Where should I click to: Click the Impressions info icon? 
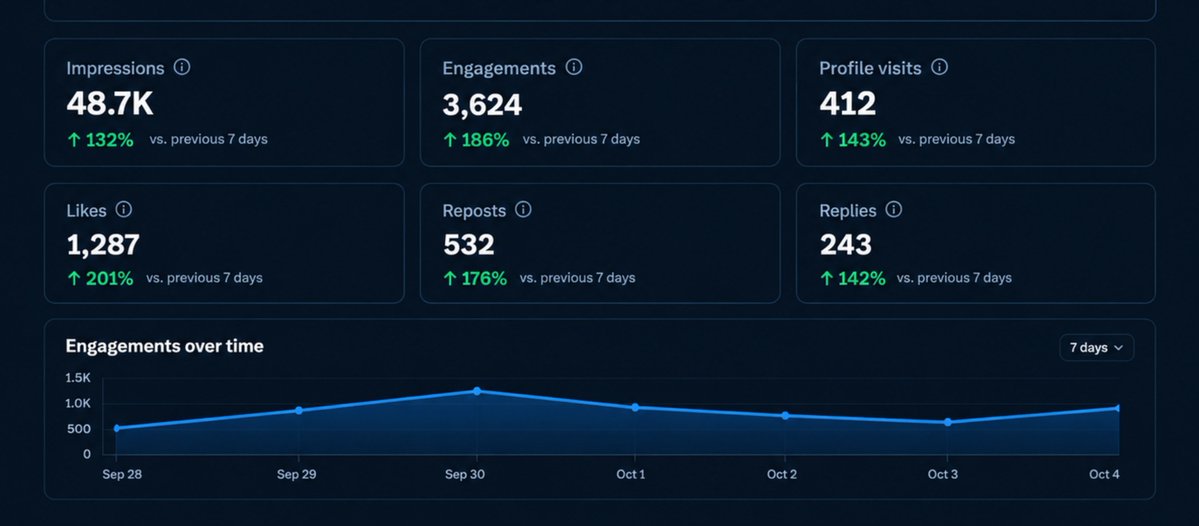[182, 67]
